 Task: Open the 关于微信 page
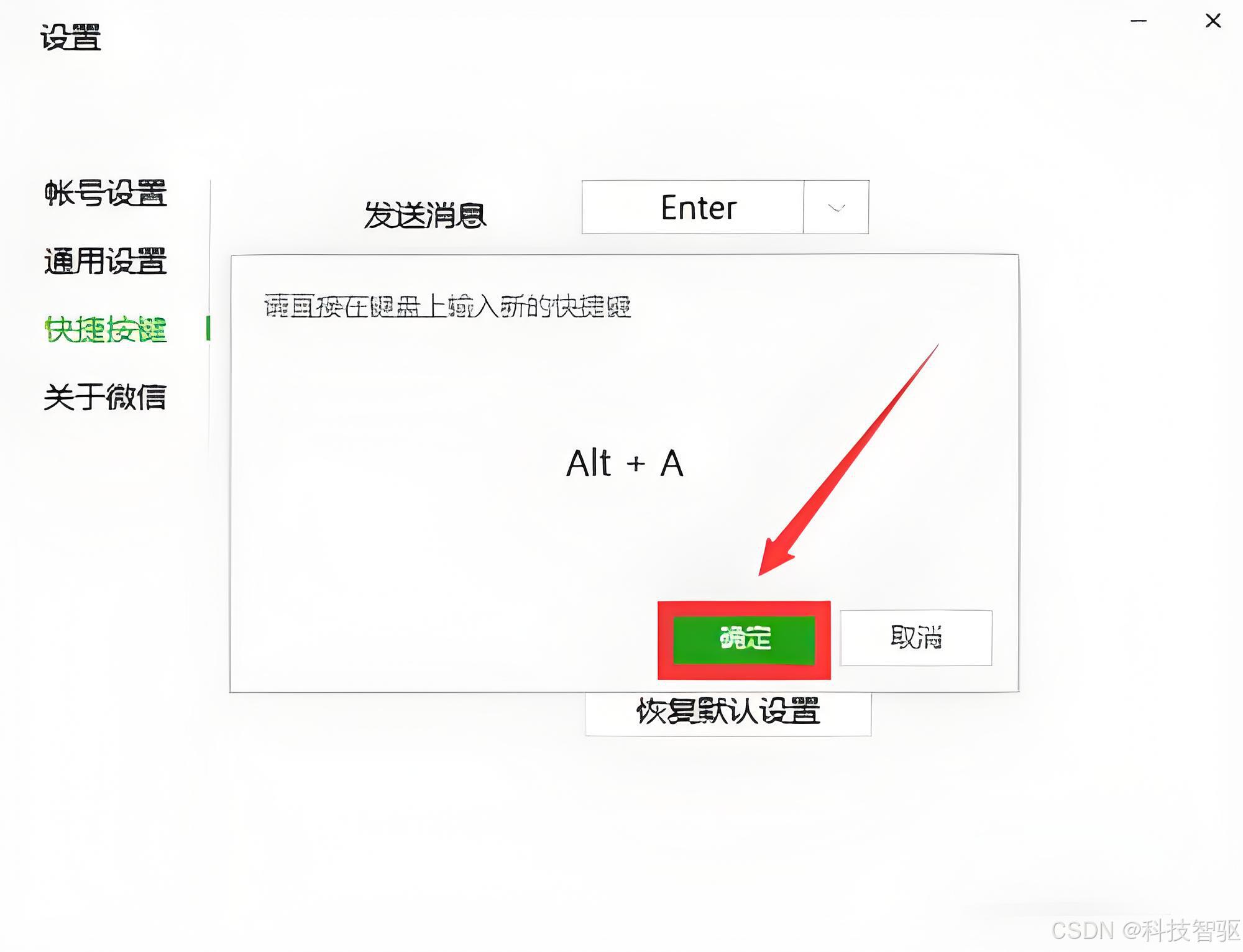point(105,397)
